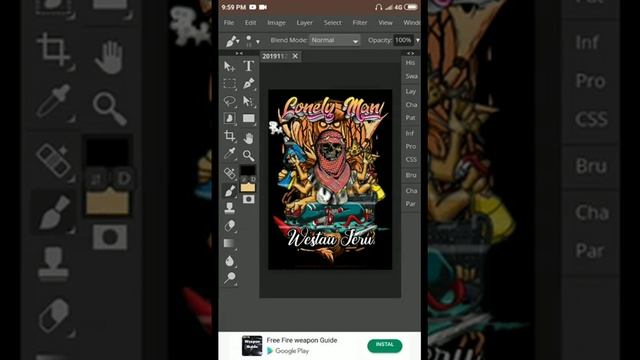640x360 pixels.
Task: Select the Dodge tool
Action: click(x=230, y=278)
